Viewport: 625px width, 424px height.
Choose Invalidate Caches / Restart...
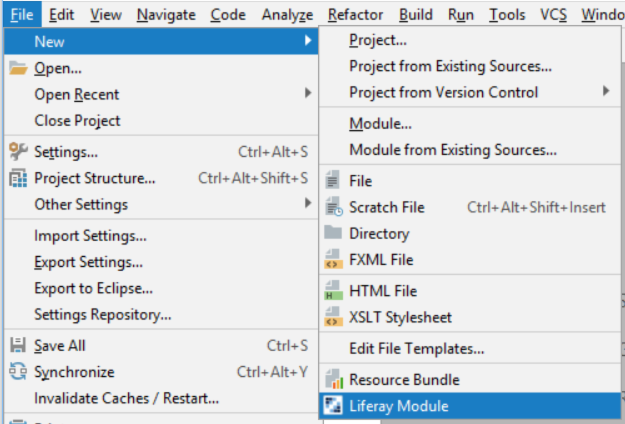161,398
